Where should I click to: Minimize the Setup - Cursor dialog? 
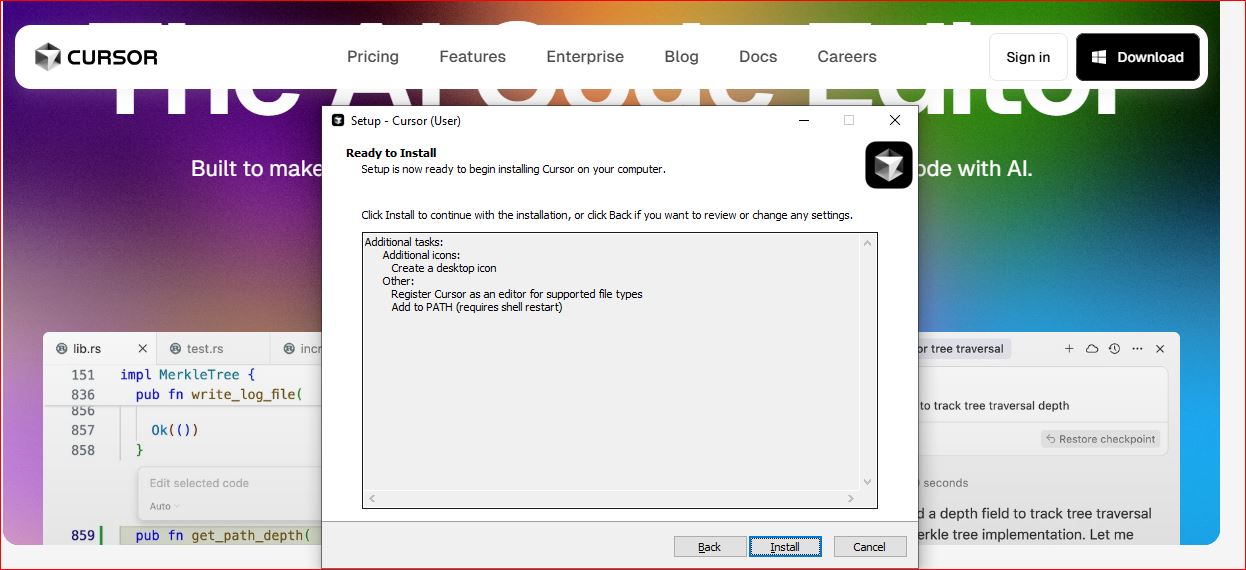(803, 120)
